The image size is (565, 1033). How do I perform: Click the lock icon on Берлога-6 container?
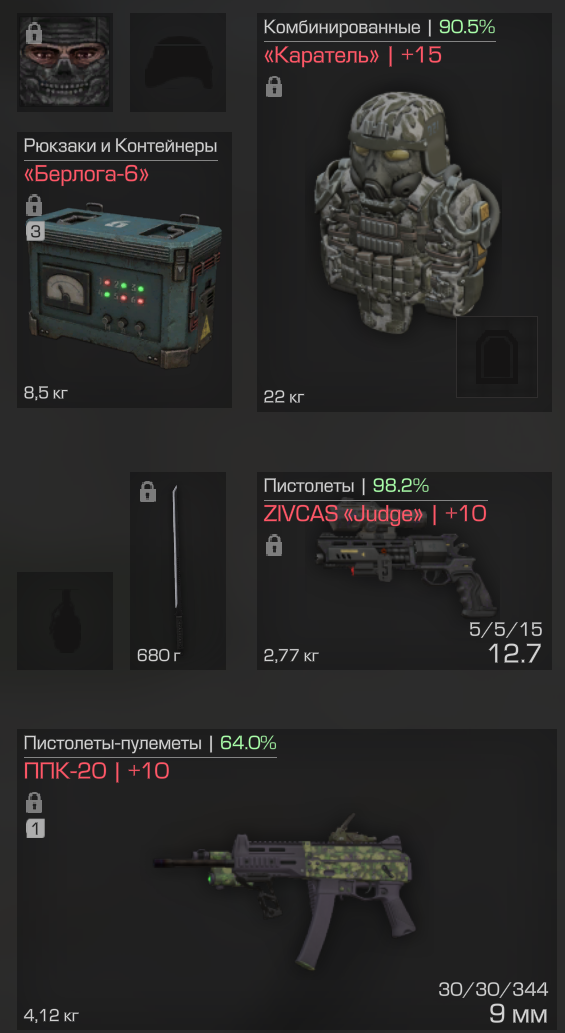pyautogui.click(x=34, y=205)
